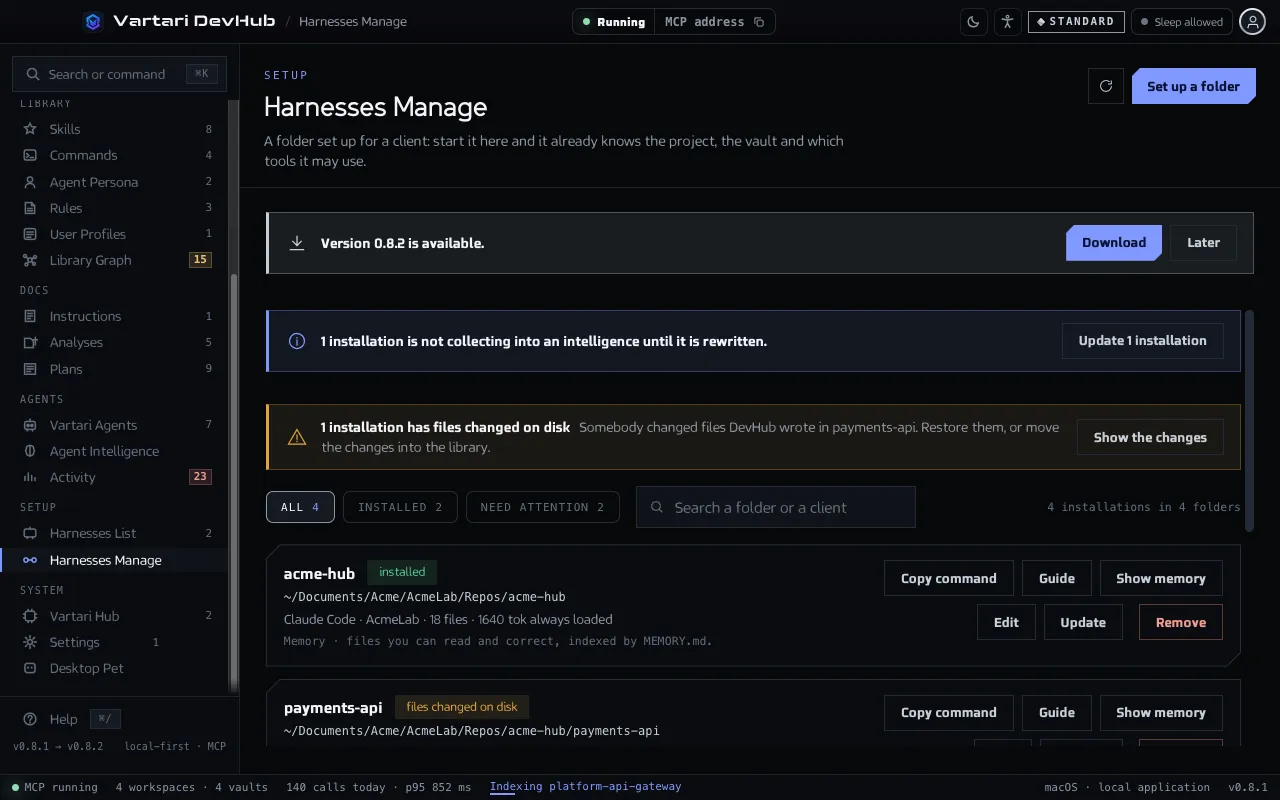Image resolution: width=1280 pixels, height=800 pixels.
Task: Open Agent Intelligence in the sidebar
Action: point(118,451)
